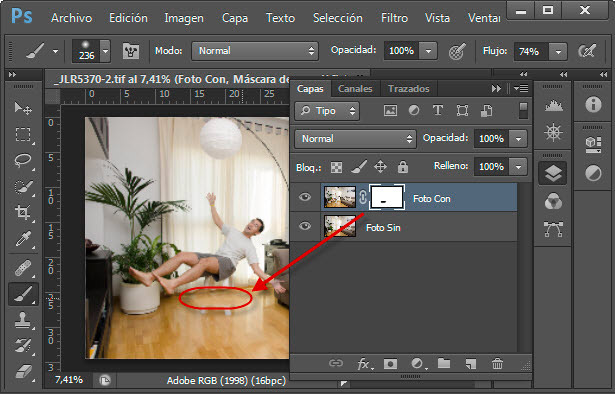
Task: Open the Brush panel toggle icon
Action: (131, 51)
